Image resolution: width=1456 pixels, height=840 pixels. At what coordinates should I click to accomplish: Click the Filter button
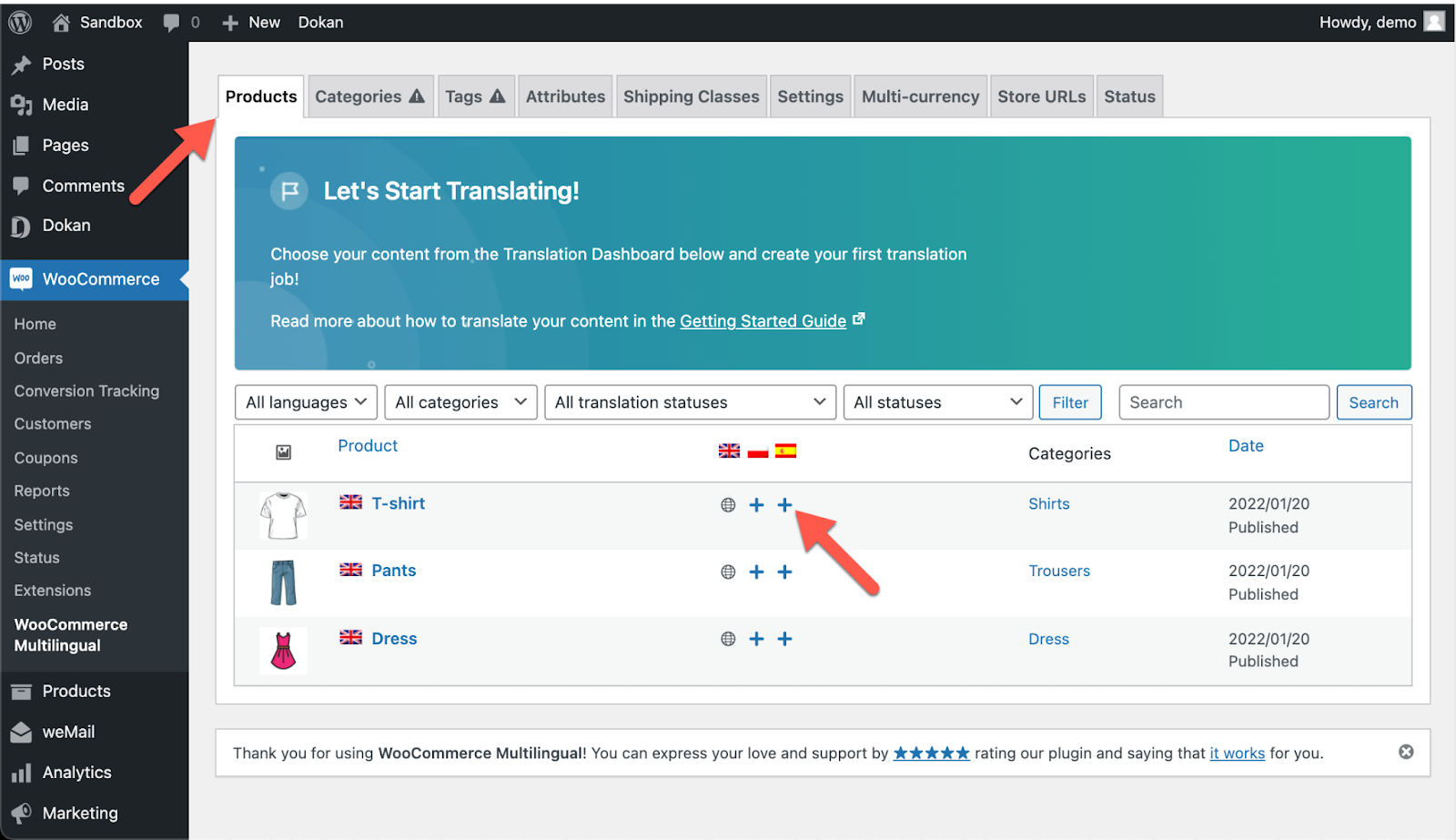tap(1070, 402)
